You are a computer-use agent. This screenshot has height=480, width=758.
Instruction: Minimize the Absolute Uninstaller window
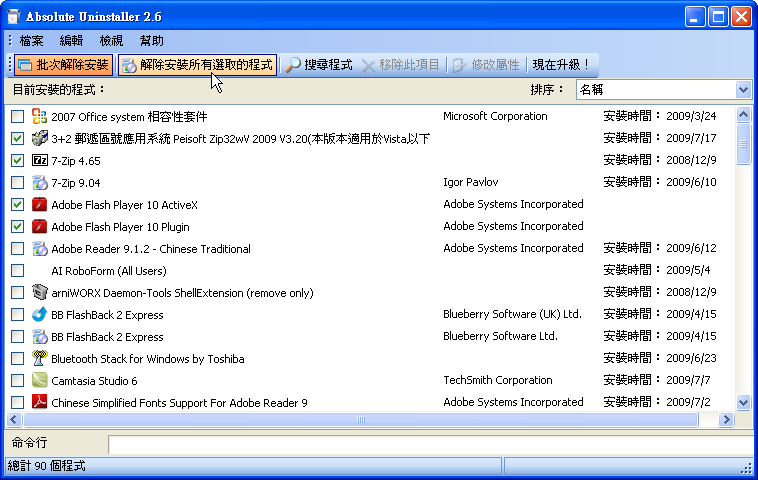coord(695,17)
